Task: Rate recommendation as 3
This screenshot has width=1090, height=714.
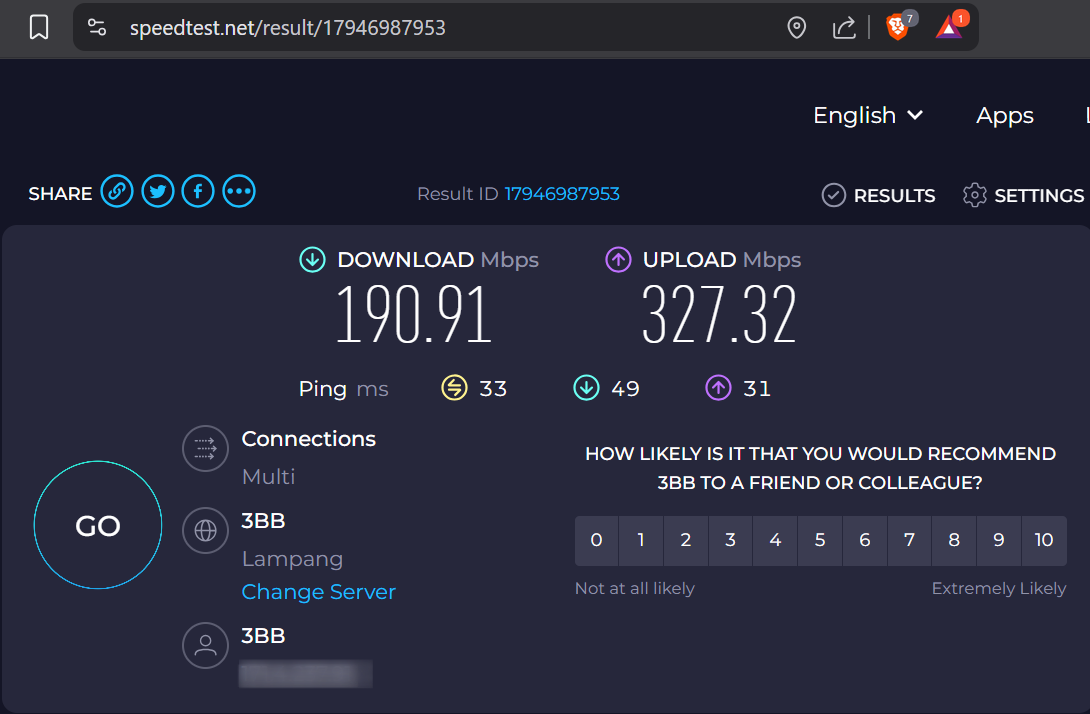Action: point(731,540)
